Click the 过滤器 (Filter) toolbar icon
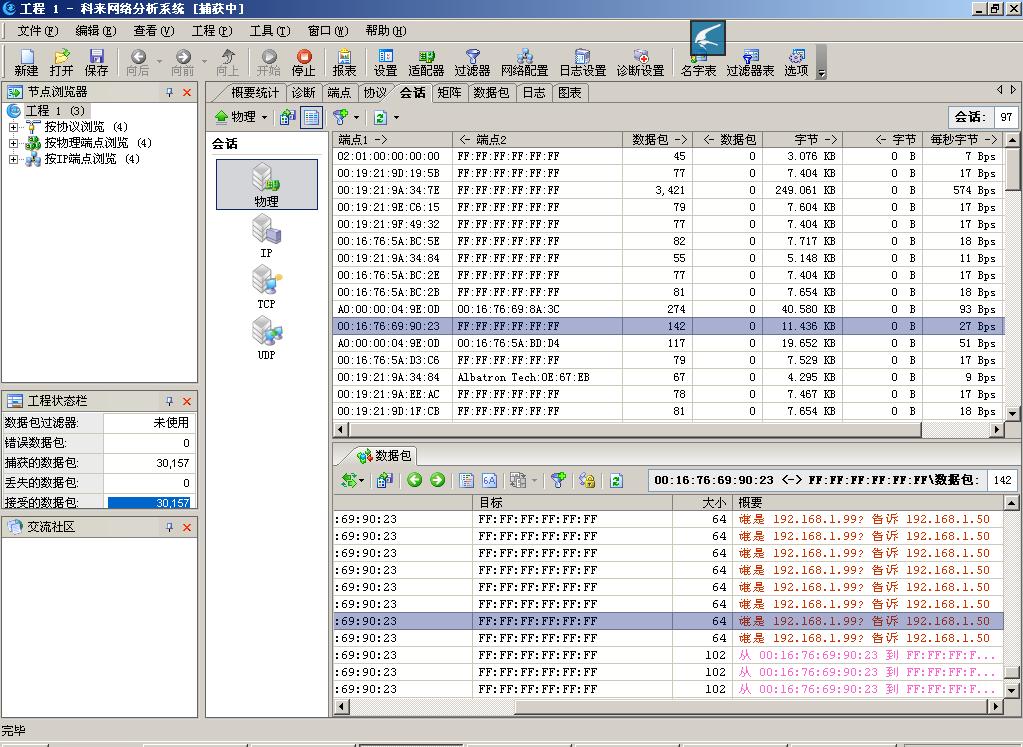1023x747 pixels. coord(472,62)
